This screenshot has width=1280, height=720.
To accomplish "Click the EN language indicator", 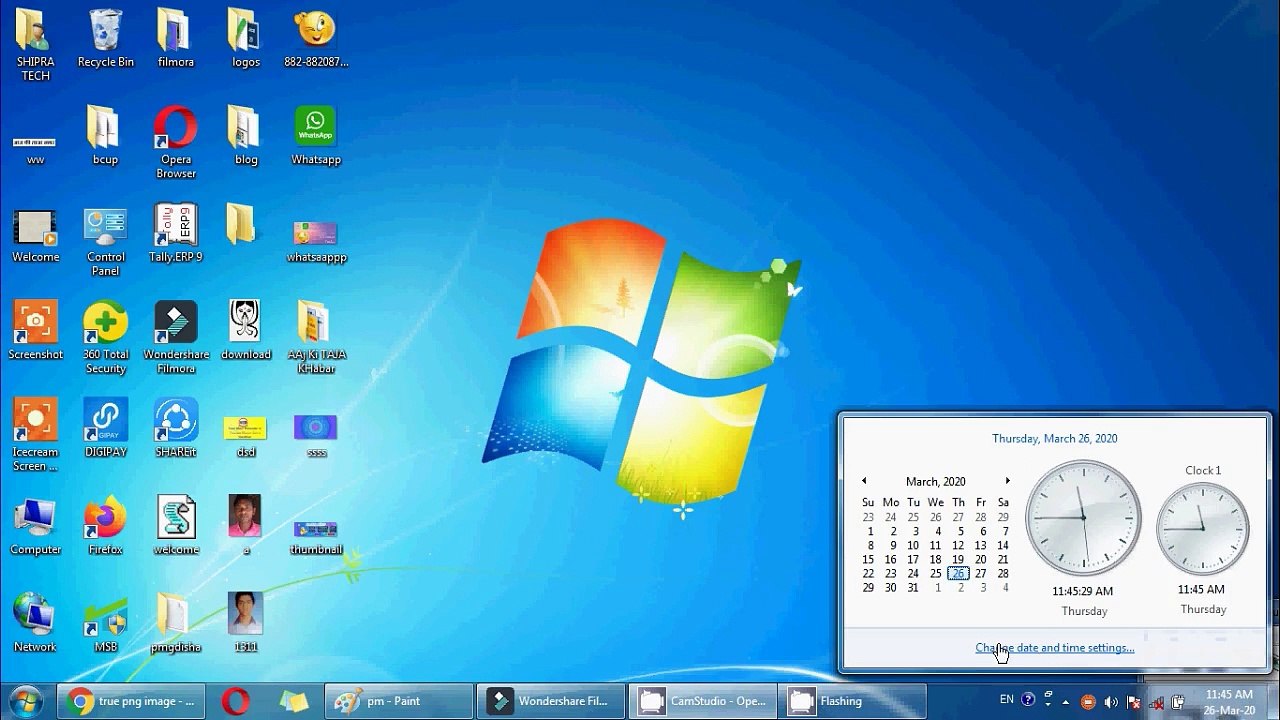I will pyautogui.click(x=1007, y=700).
